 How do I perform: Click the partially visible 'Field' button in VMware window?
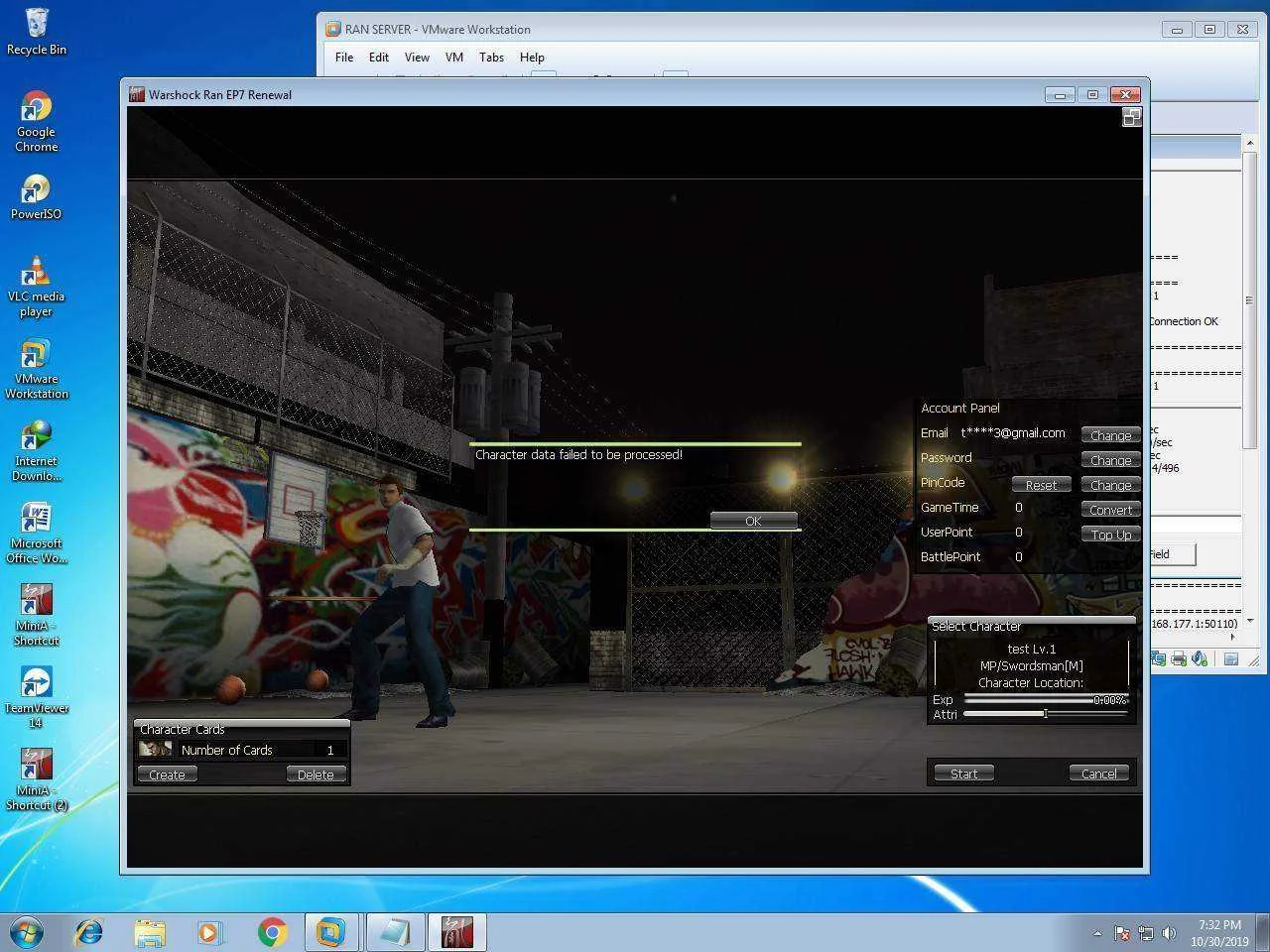[1173, 554]
